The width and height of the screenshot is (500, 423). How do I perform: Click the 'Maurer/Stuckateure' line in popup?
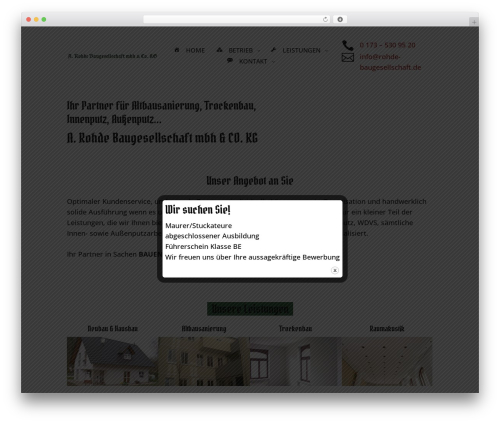pyautogui.click(x=199, y=226)
